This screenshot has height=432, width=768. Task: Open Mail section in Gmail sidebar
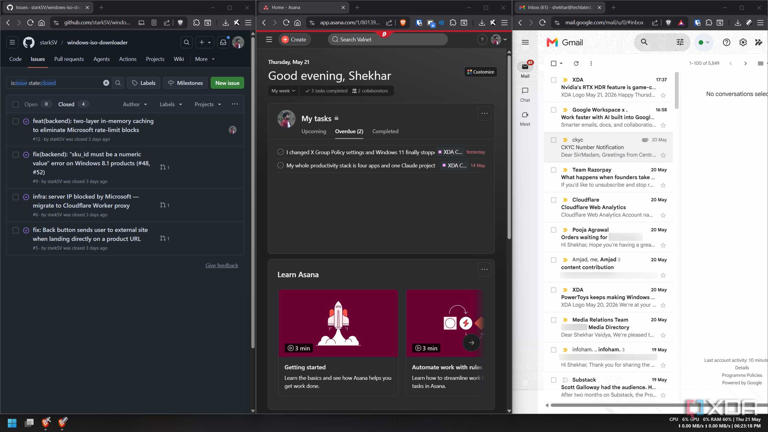[x=525, y=69]
